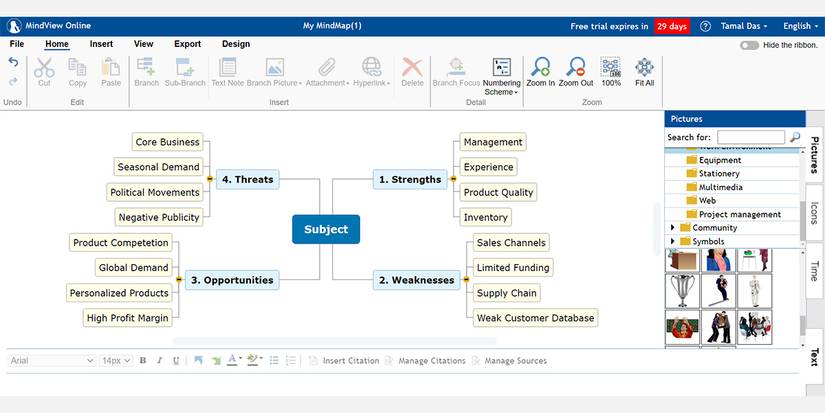Open the Time side tab

814,271
